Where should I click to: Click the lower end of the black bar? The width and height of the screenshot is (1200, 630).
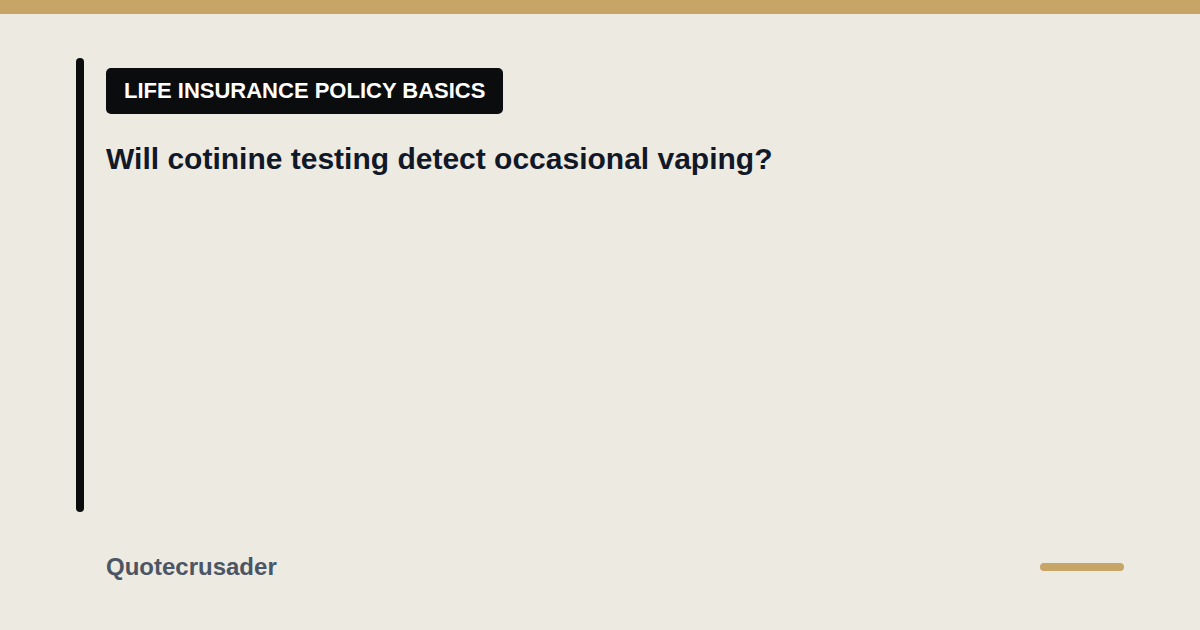[80, 505]
